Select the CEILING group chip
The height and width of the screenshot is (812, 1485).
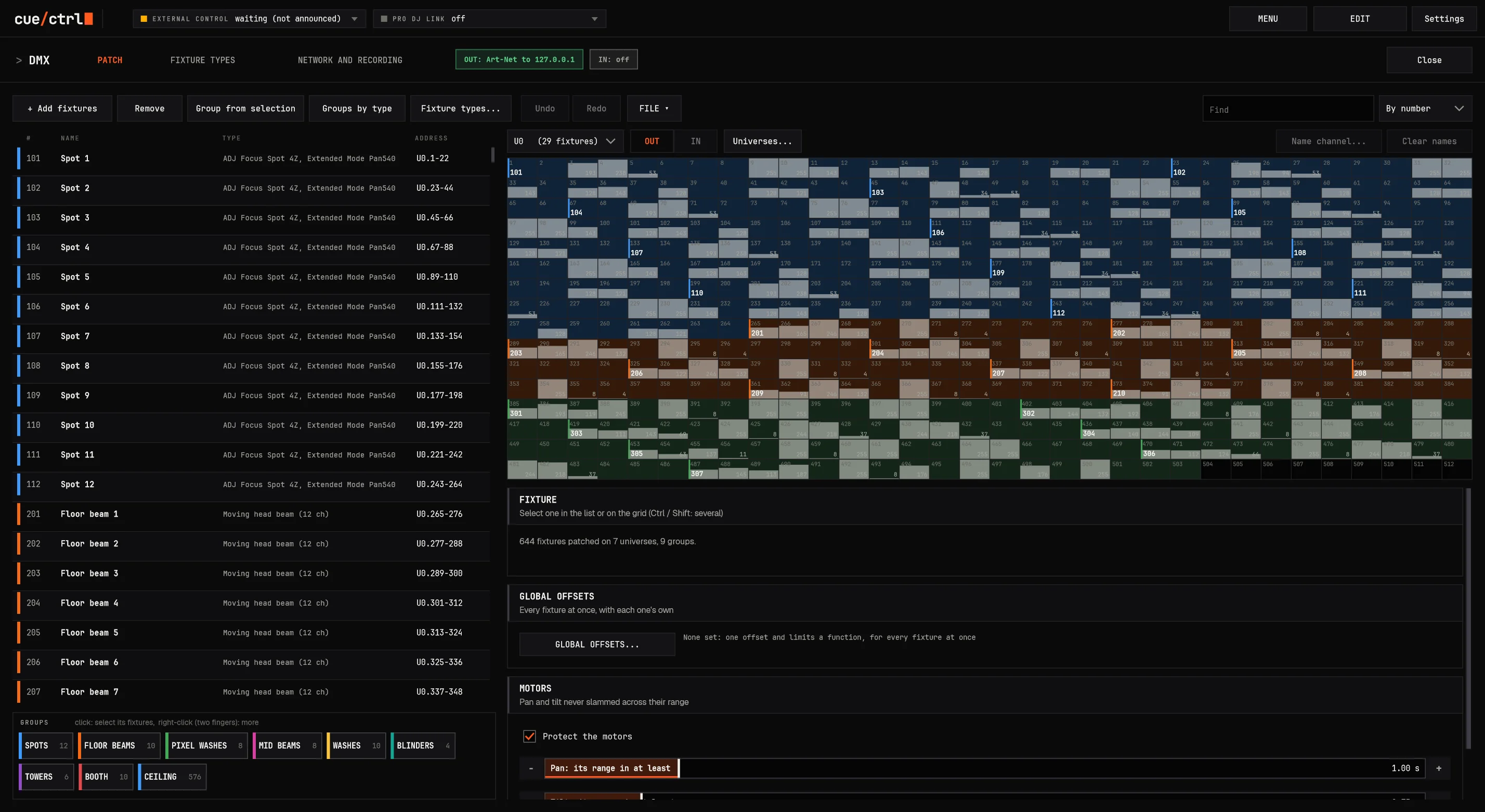click(172, 777)
